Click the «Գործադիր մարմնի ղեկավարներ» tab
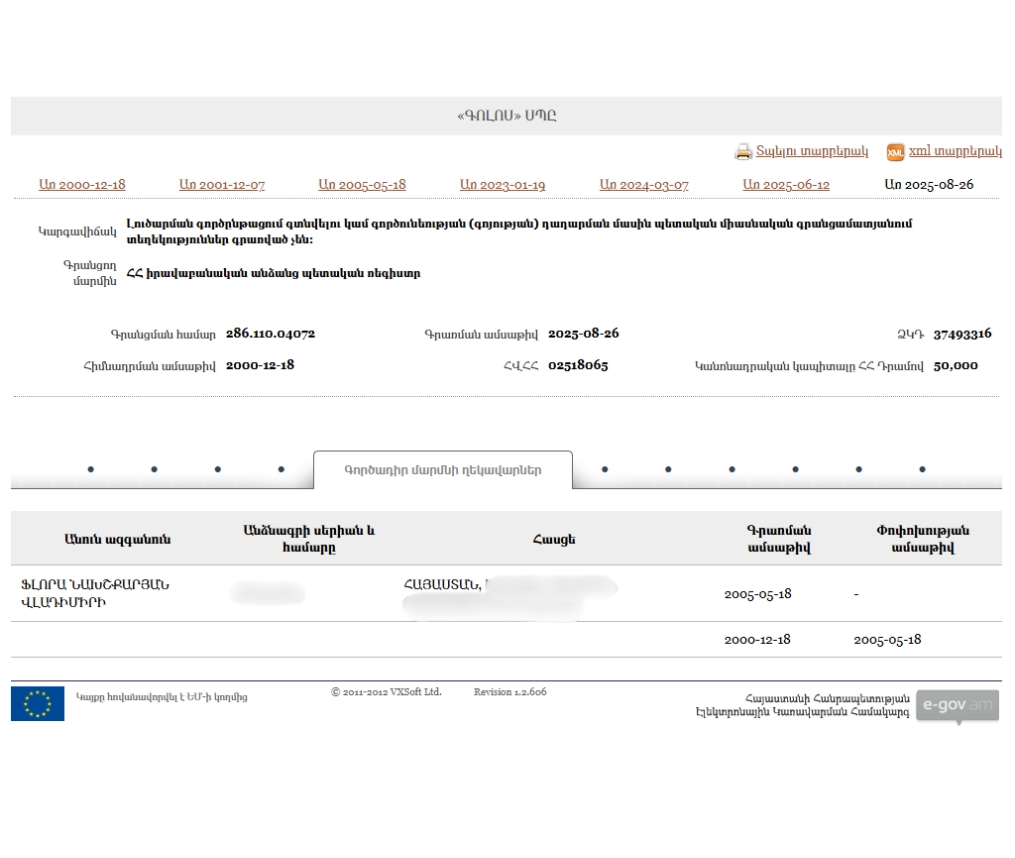The width and height of the screenshot is (1015, 858). point(442,470)
